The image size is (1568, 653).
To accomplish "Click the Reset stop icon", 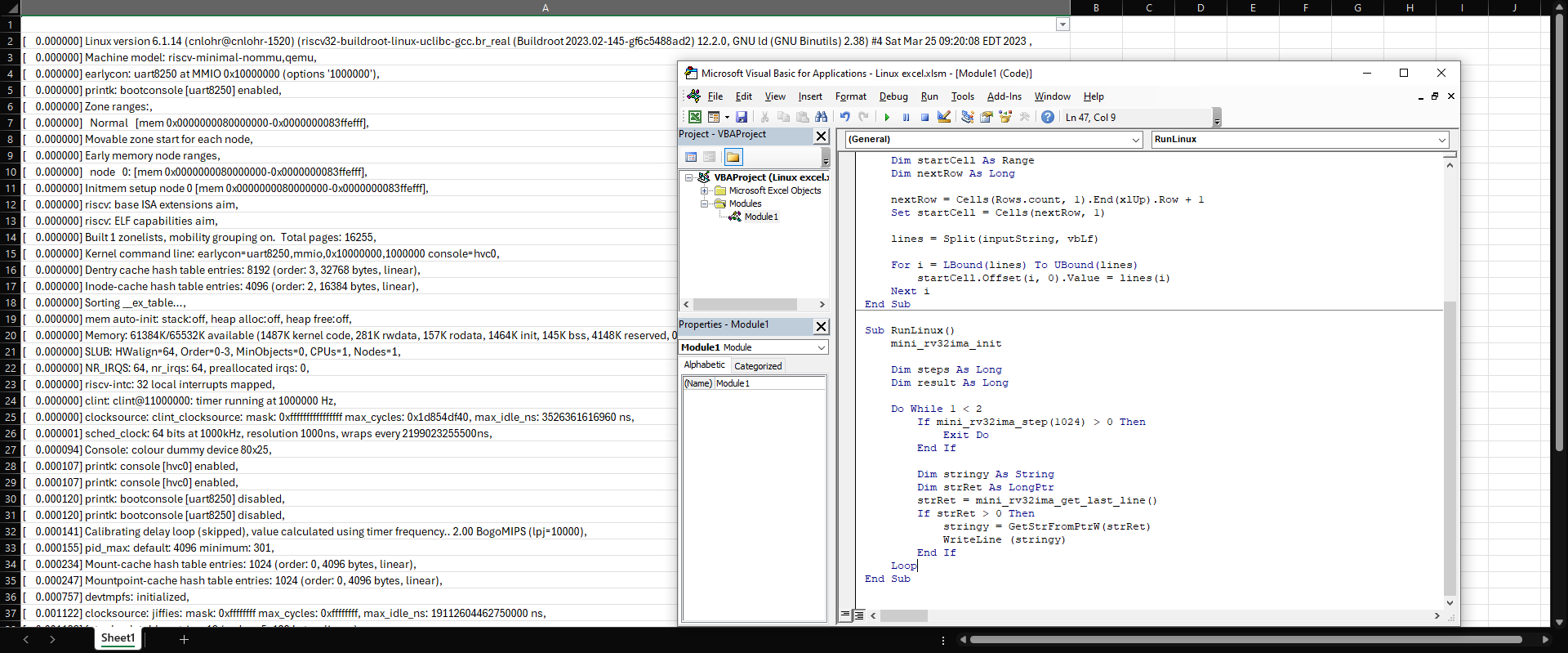I will coord(924,117).
